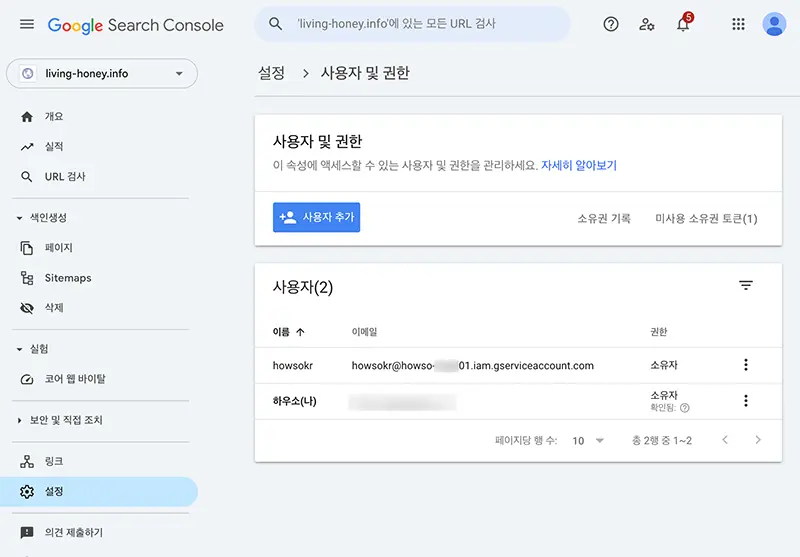Open the users filter icon

tap(745, 286)
